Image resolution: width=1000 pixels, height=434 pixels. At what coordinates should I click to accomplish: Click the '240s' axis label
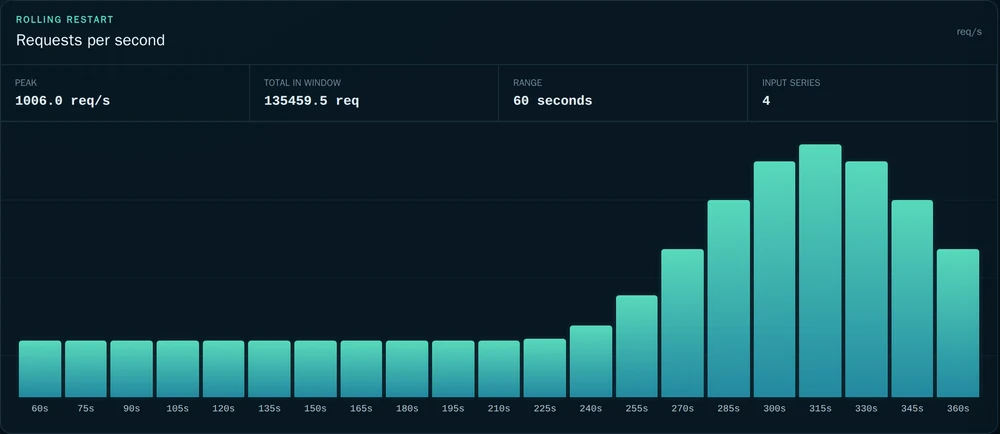pyautogui.click(x=591, y=409)
